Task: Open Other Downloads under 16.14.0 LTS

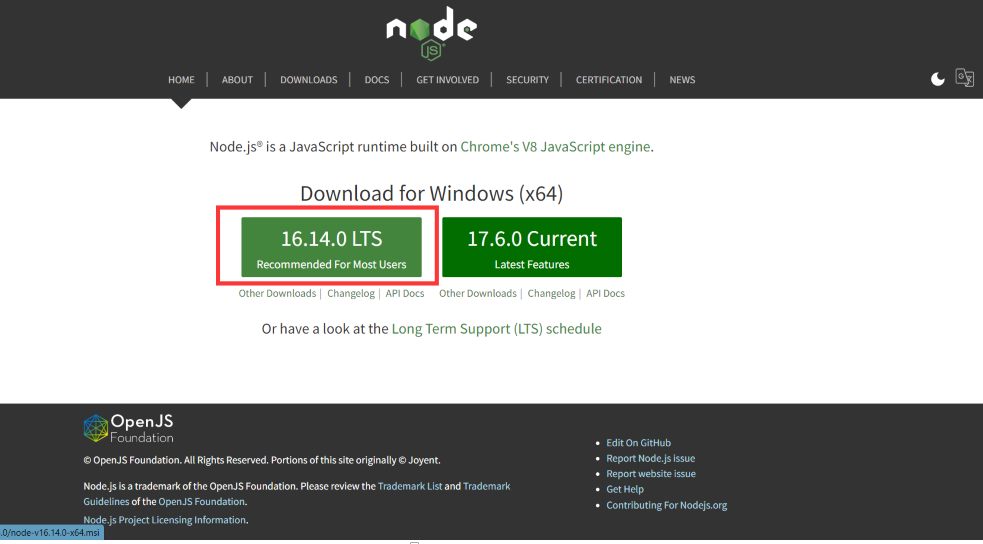Action: click(277, 293)
